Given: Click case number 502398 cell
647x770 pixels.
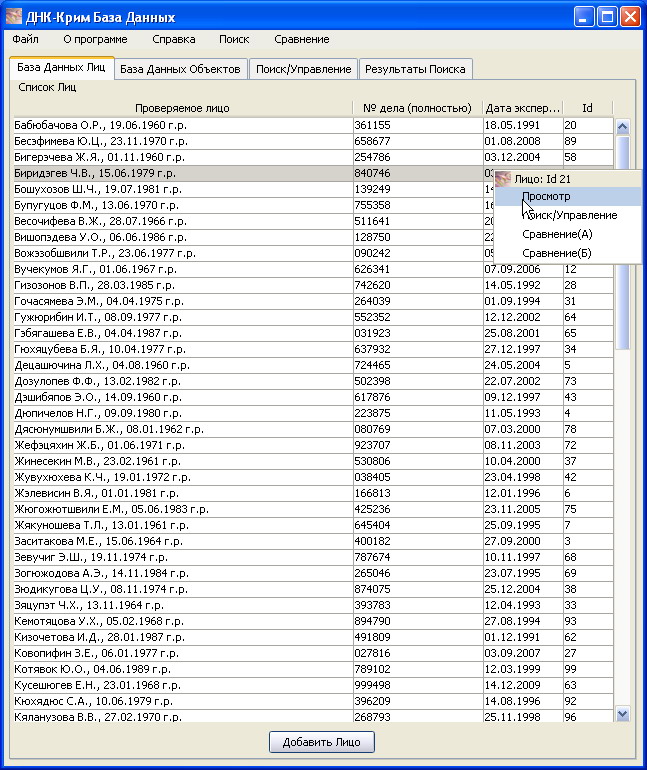Looking at the screenshot, I should coord(418,381).
